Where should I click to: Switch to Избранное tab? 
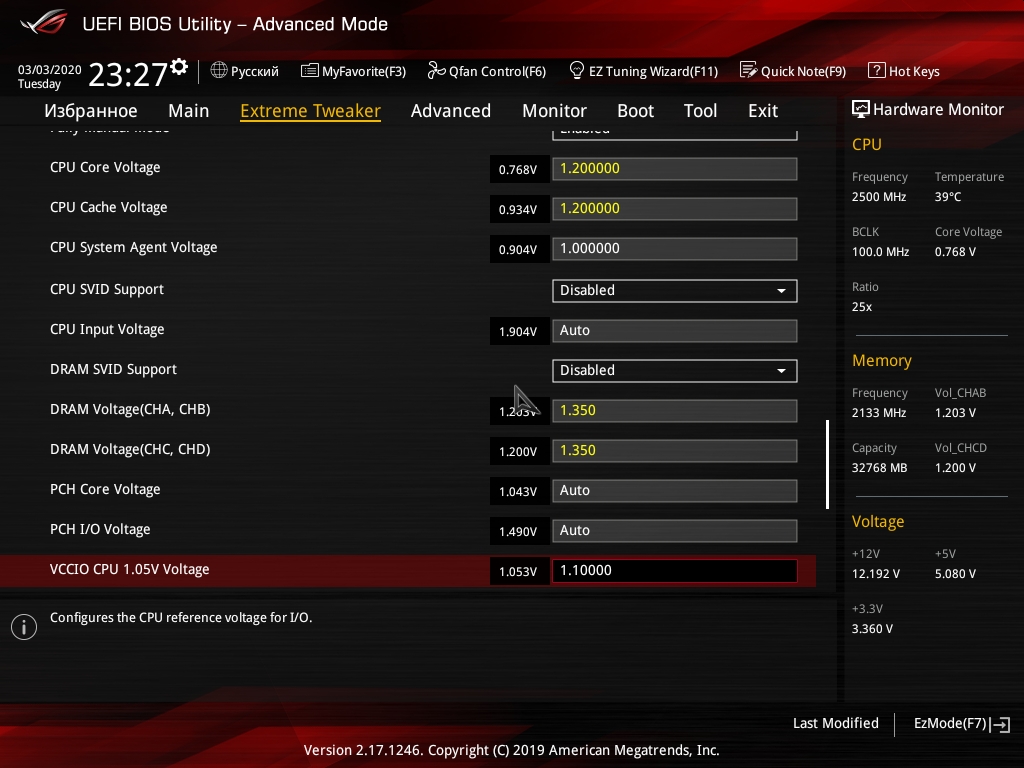(x=91, y=111)
